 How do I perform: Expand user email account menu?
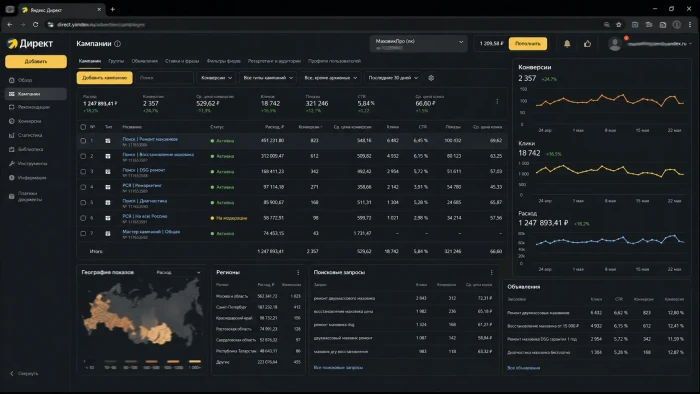[x=659, y=44]
